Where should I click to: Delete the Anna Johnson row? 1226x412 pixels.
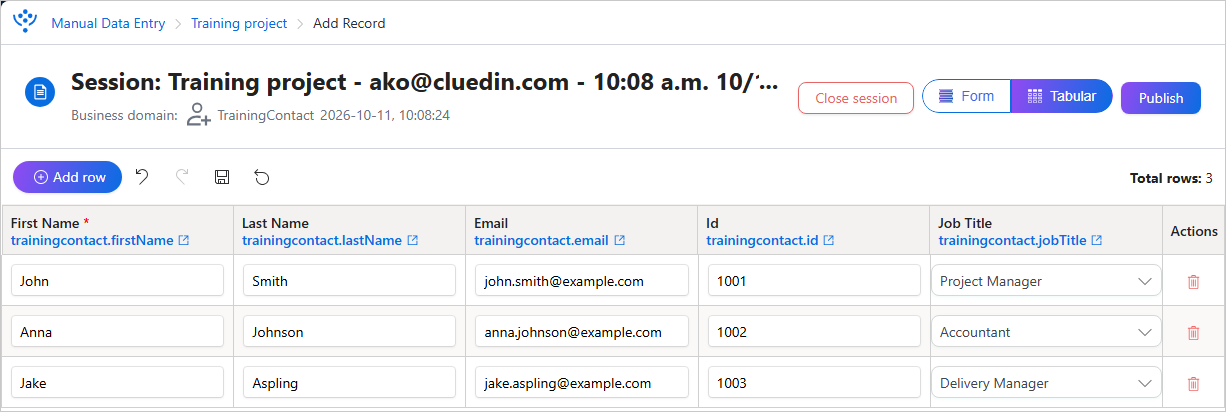click(1193, 332)
